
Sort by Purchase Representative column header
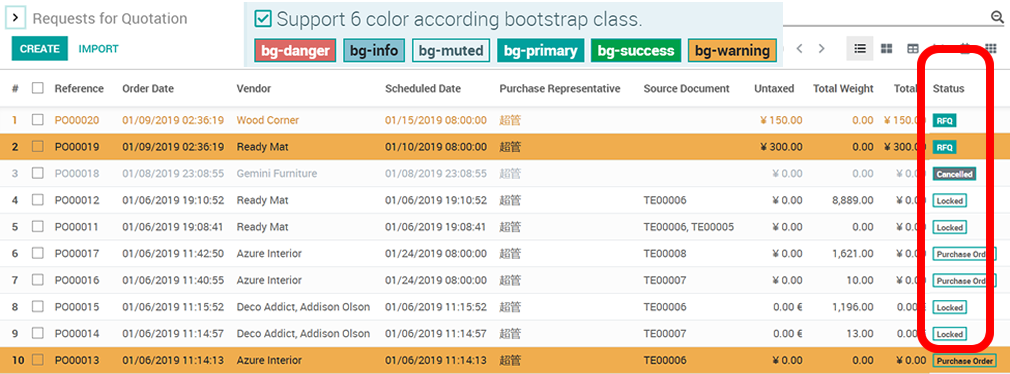[560, 89]
